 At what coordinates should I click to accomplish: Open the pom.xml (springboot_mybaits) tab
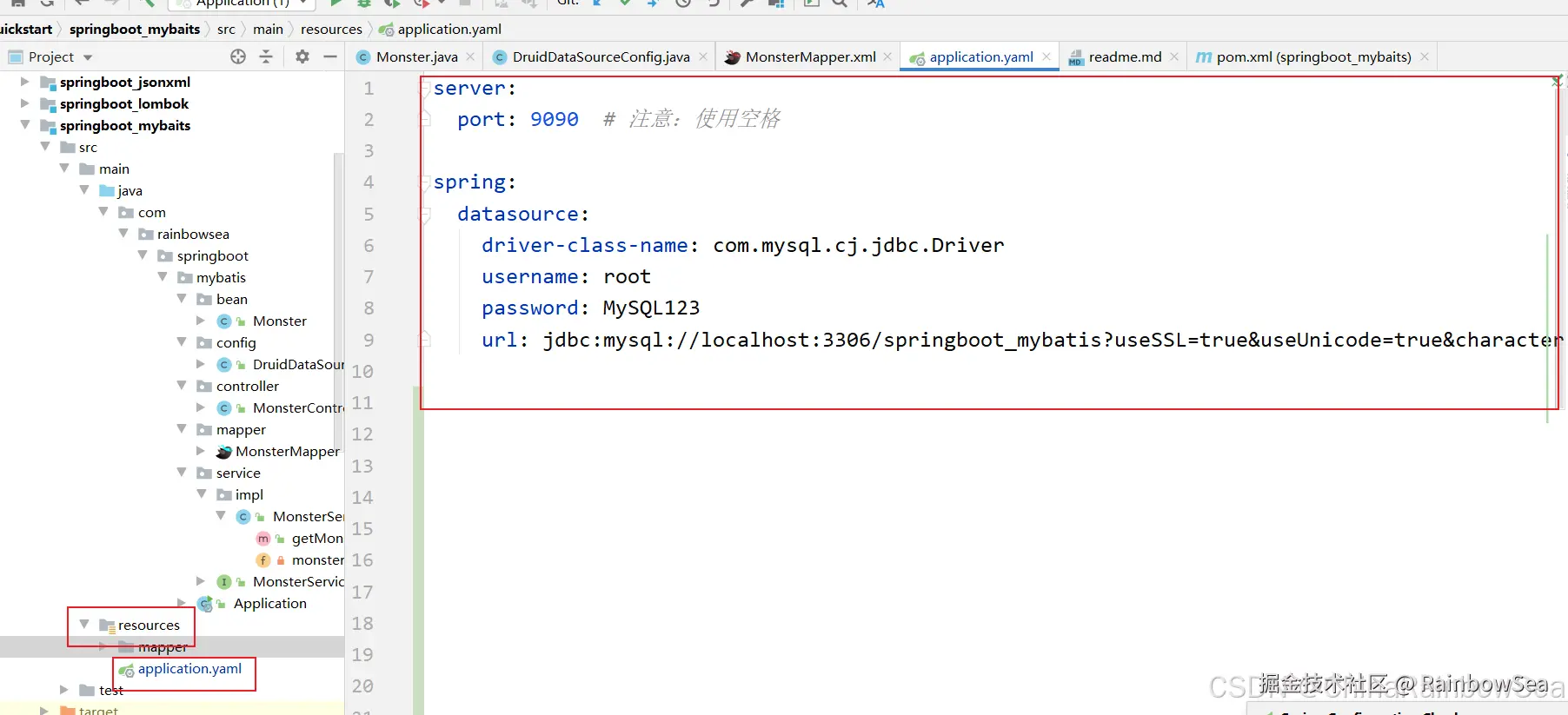[1313, 56]
